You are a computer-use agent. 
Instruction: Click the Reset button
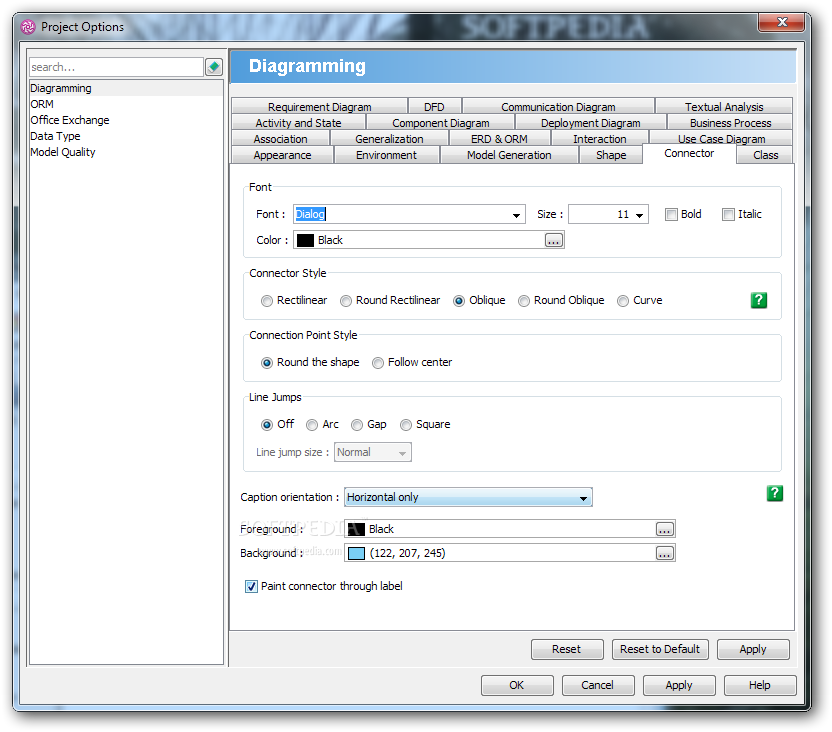[x=567, y=649]
